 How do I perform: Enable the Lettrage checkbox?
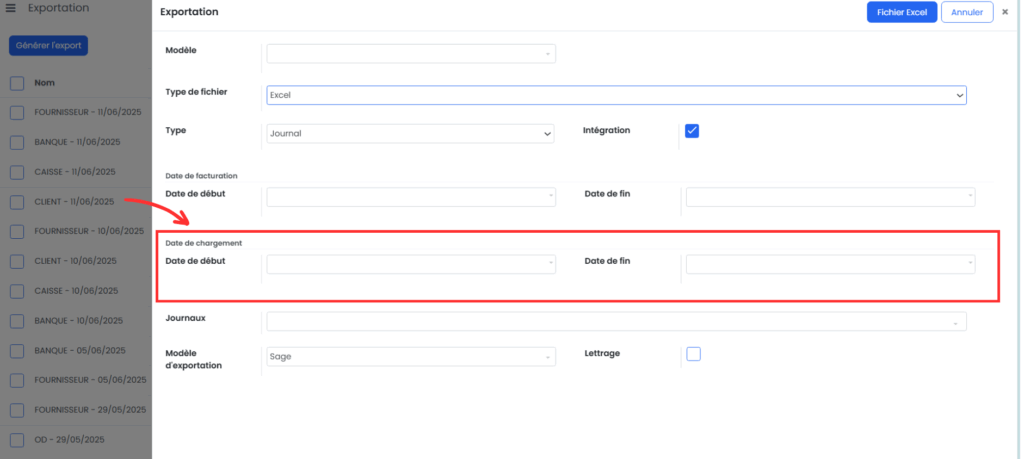(x=694, y=354)
